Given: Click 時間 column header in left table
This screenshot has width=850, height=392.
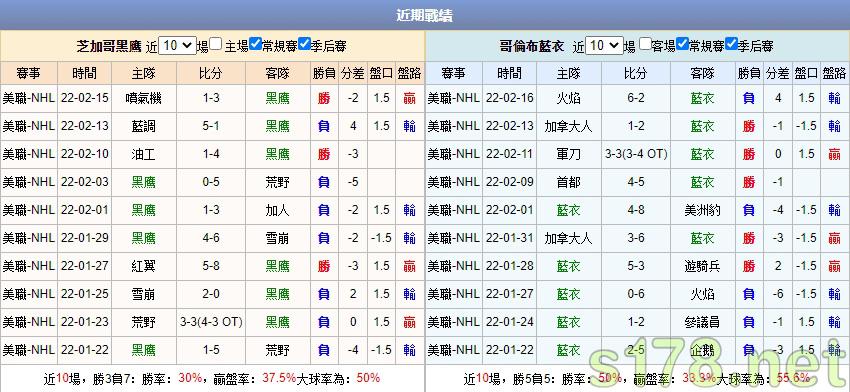Looking at the screenshot, I should pyautogui.click(x=85, y=73).
